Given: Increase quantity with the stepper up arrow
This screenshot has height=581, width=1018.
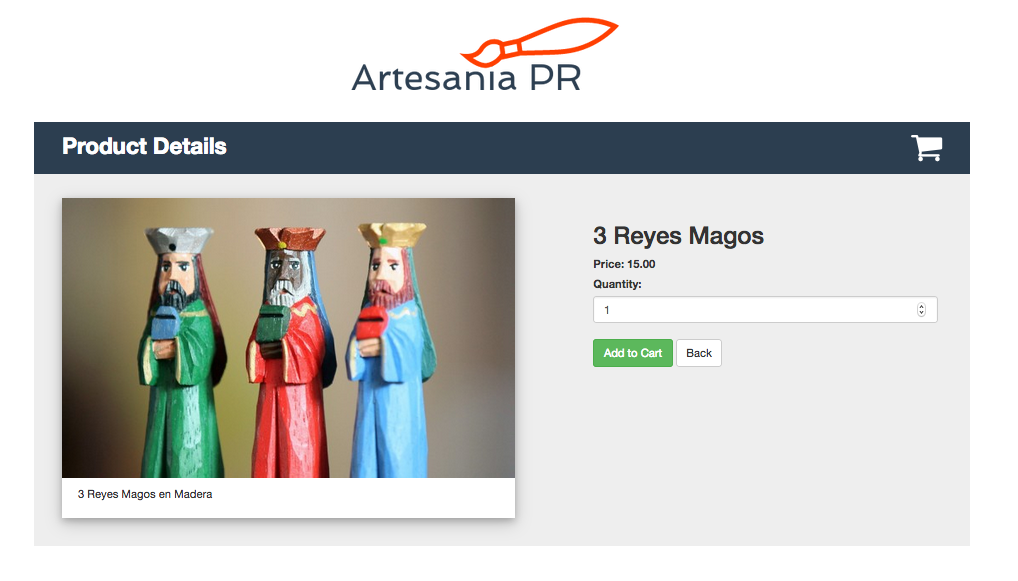Looking at the screenshot, I should [921, 306].
